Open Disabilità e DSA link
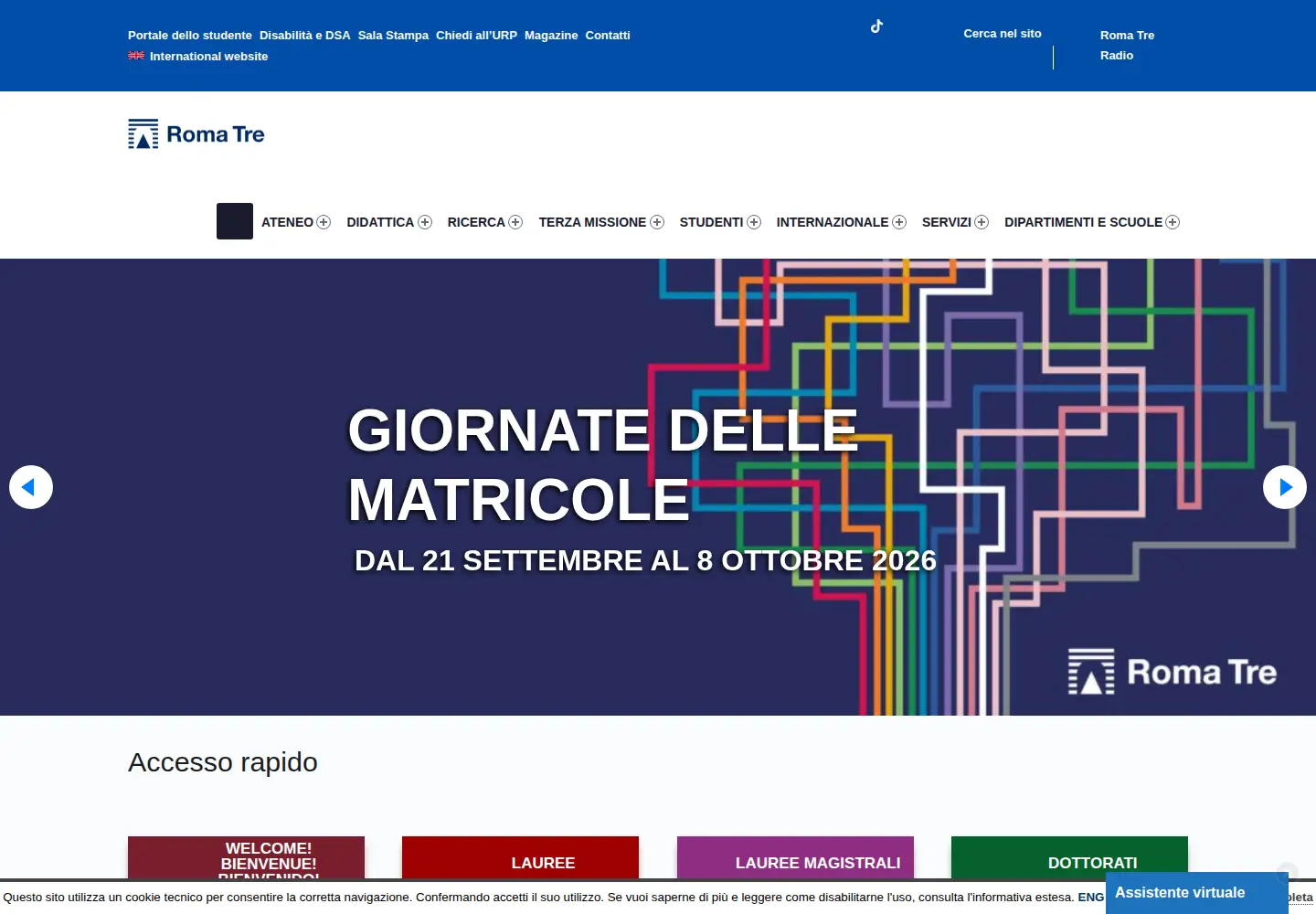 305,36
